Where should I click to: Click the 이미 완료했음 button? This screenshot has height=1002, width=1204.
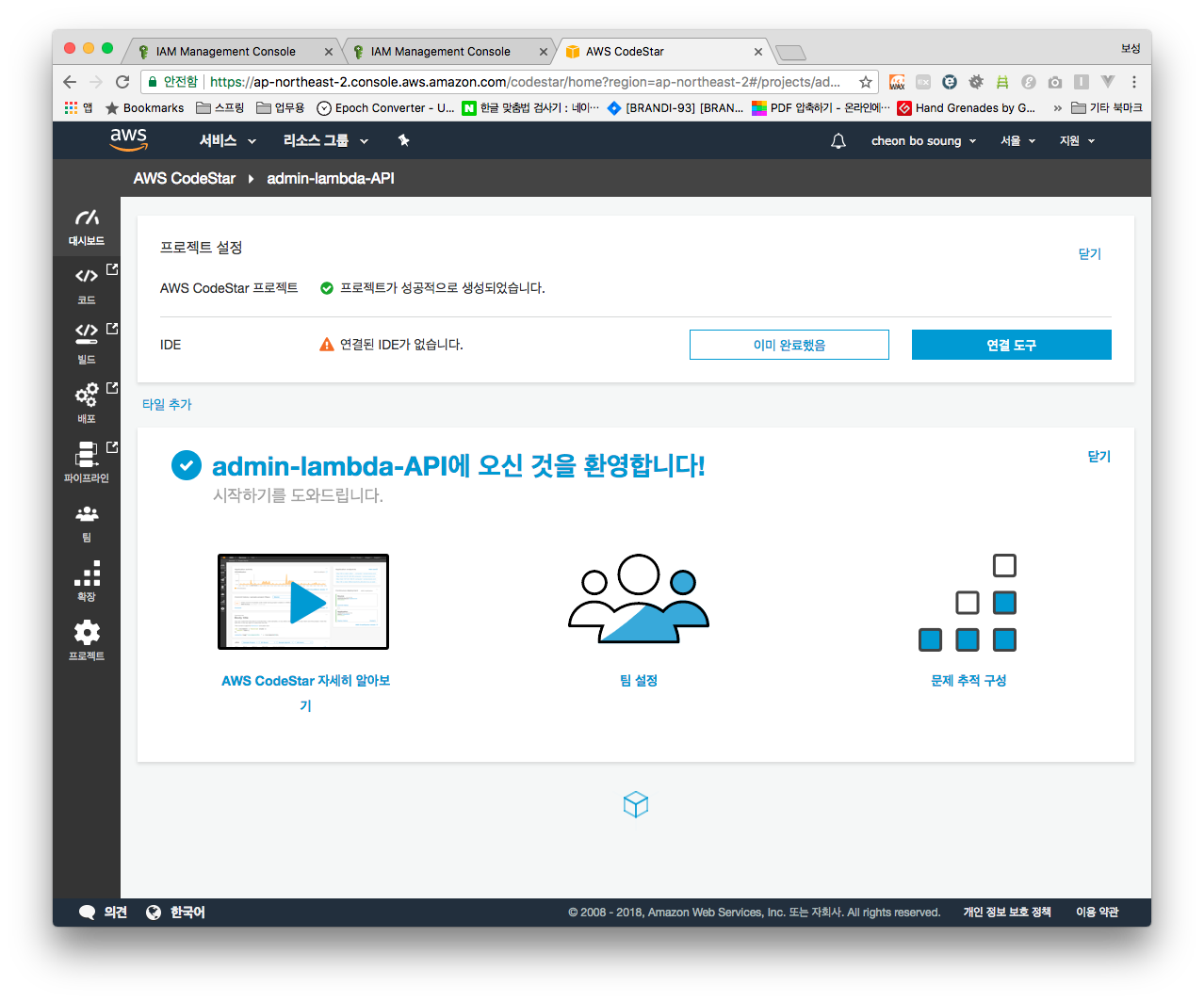789,345
